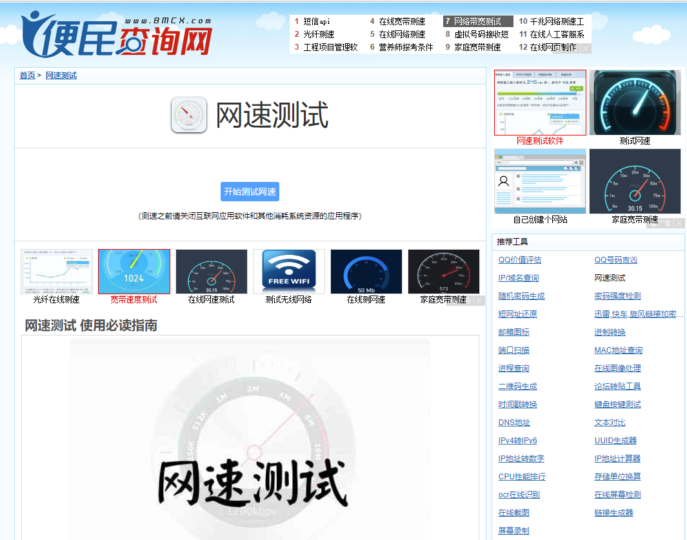Viewport: 687px width, 540px height.
Task: Click the 便民查询网 site logo
Action: 118,36
